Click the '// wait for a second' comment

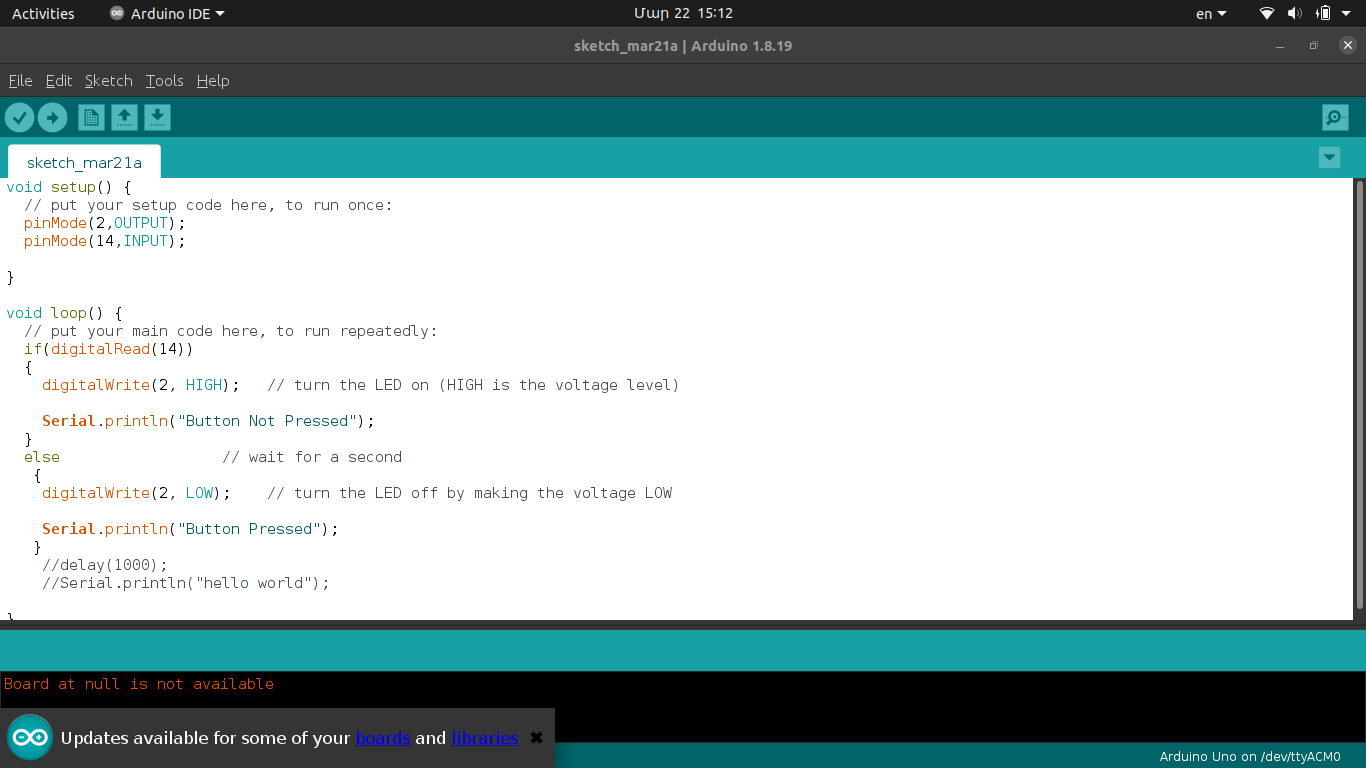(x=312, y=457)
